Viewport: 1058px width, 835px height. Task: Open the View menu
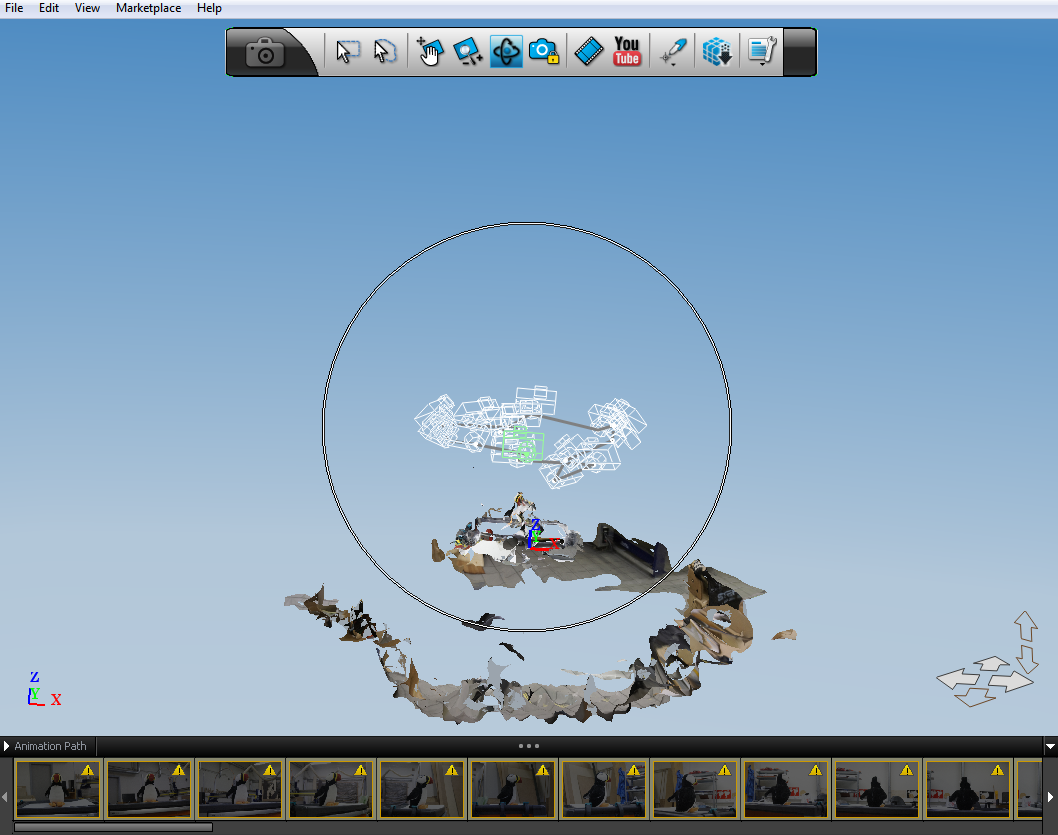tap(87, 8)
